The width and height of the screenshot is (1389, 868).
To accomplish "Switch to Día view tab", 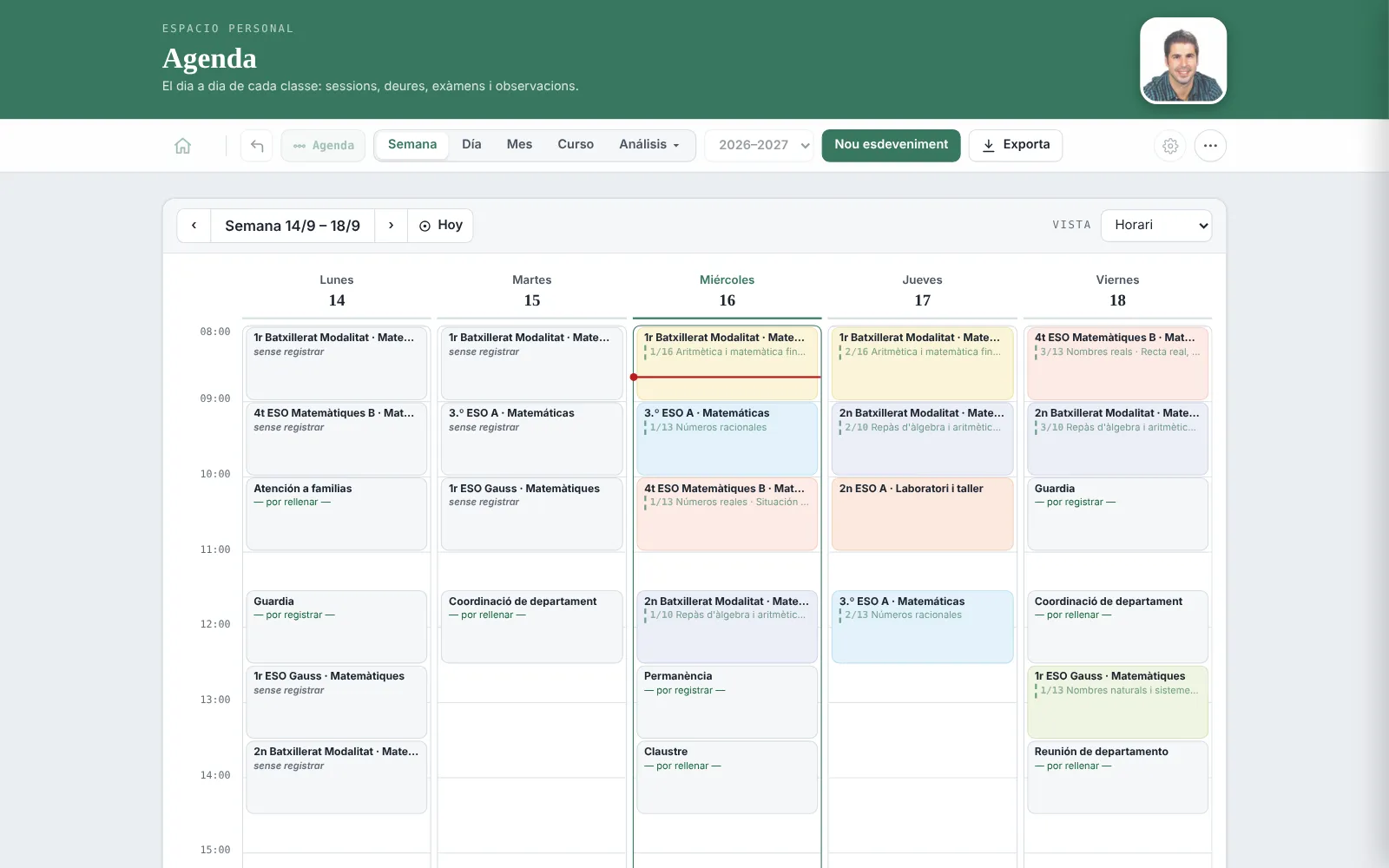I will coord(471,145).
